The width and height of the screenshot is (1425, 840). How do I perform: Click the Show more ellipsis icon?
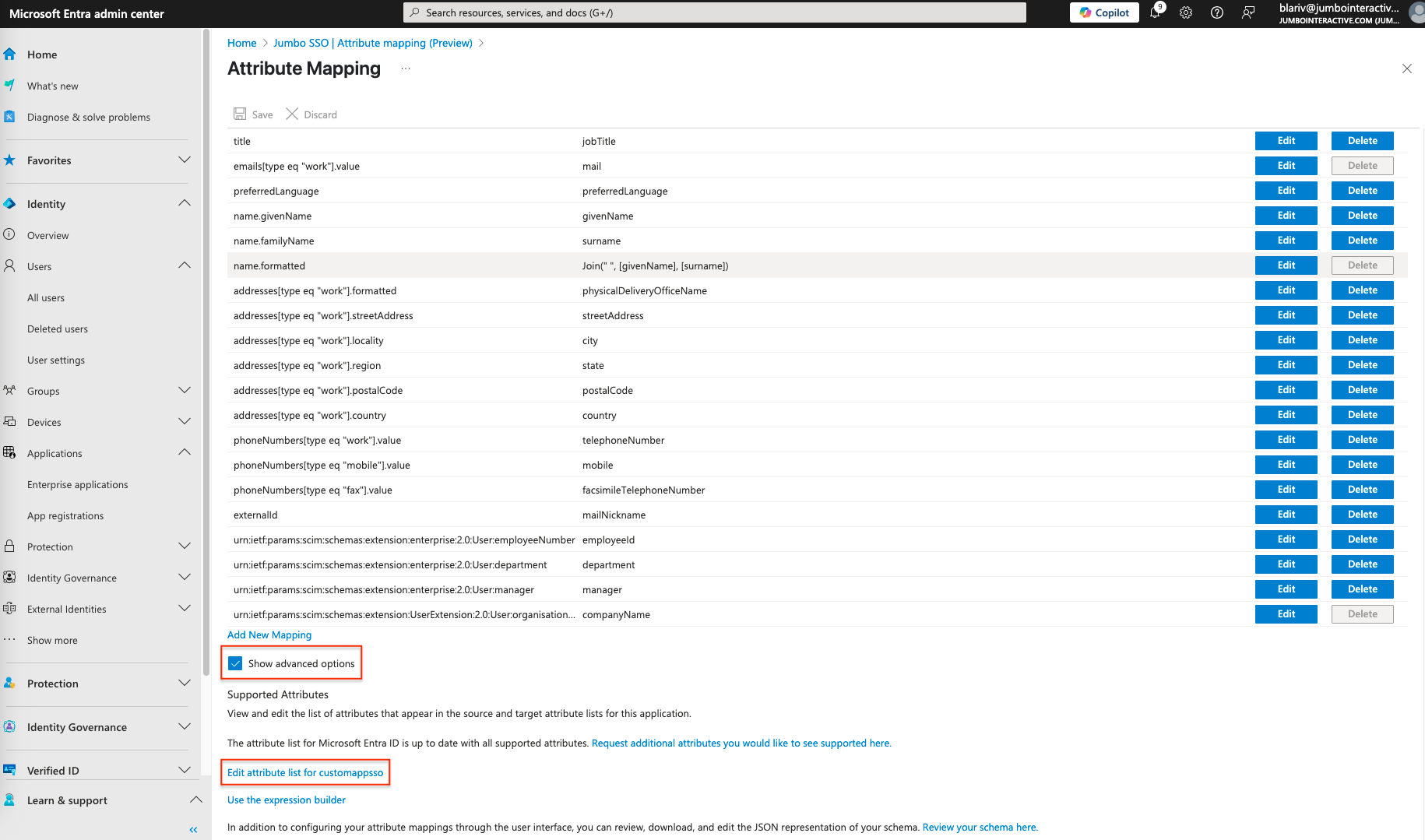coord(9,639)
